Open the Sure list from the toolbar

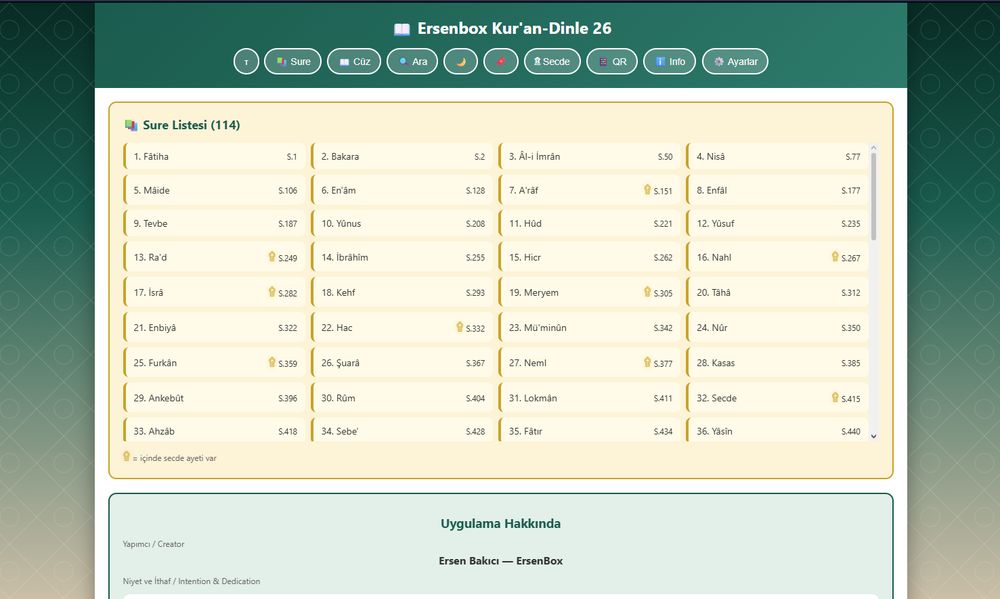[293, 62]
